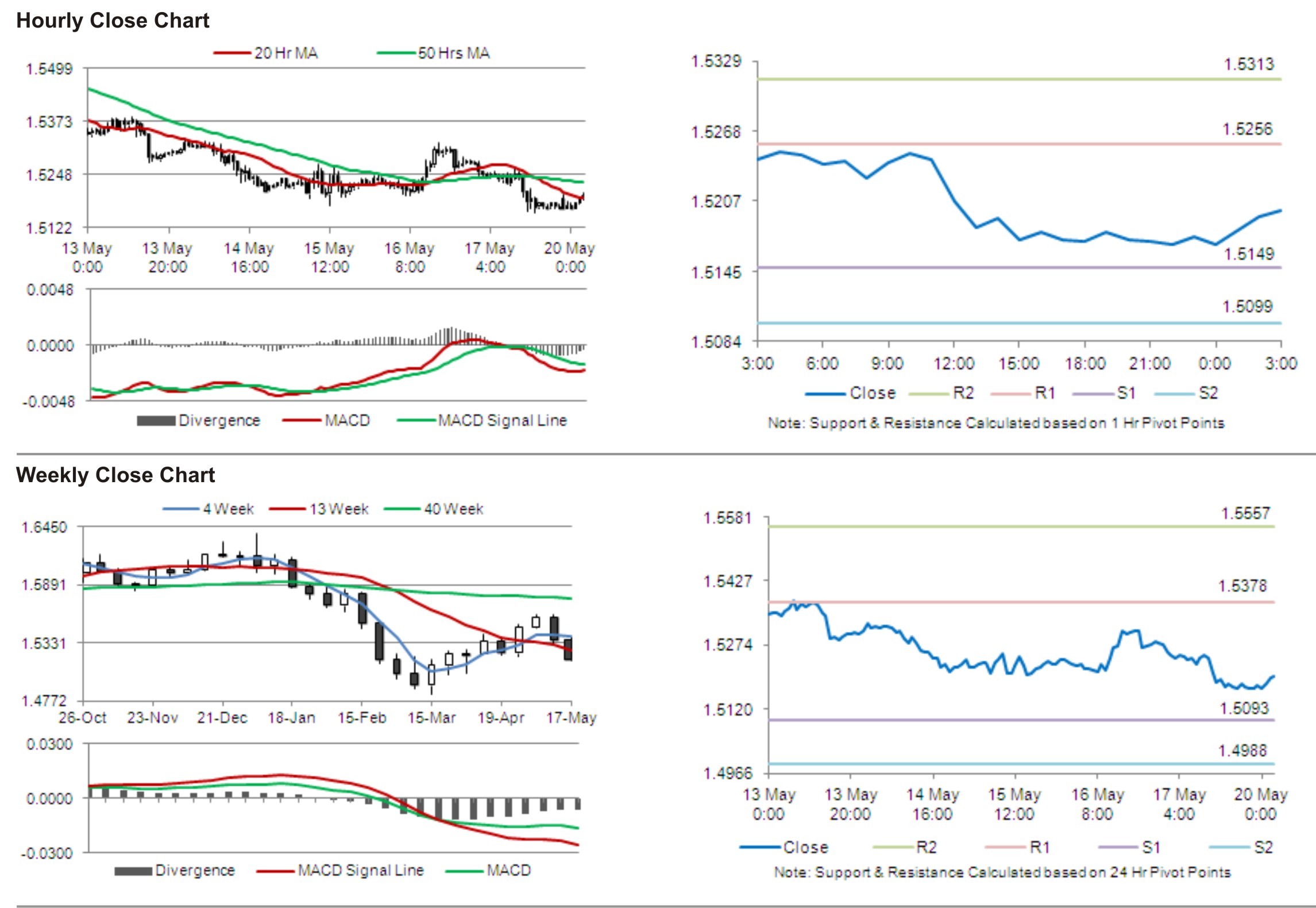Click the 1.5427 axis value
The image size is (1316, 908).
click(728, 582)
